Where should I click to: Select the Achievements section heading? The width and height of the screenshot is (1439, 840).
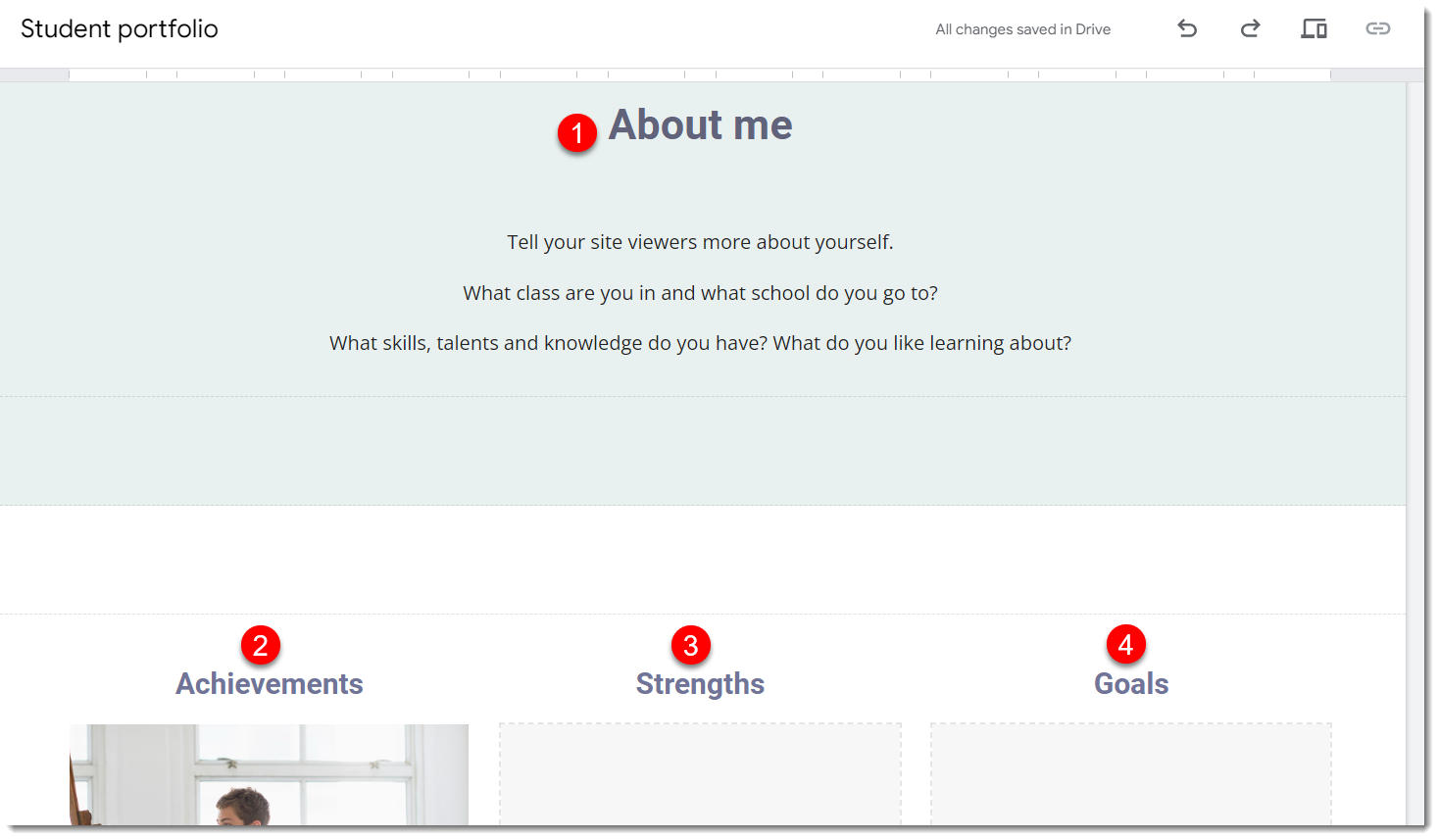[269, 683]
